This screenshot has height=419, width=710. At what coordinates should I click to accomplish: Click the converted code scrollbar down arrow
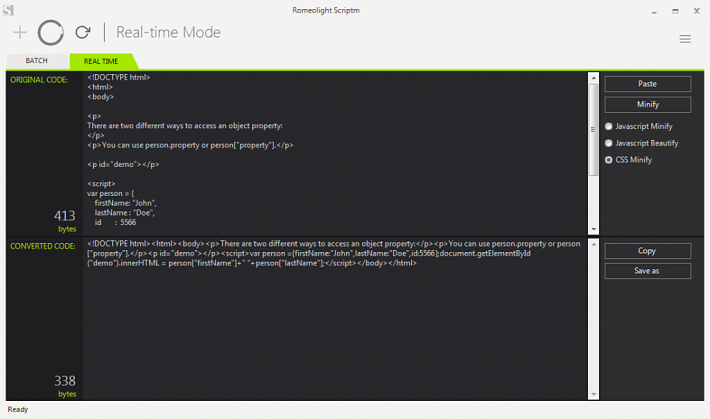coord(593,395)
